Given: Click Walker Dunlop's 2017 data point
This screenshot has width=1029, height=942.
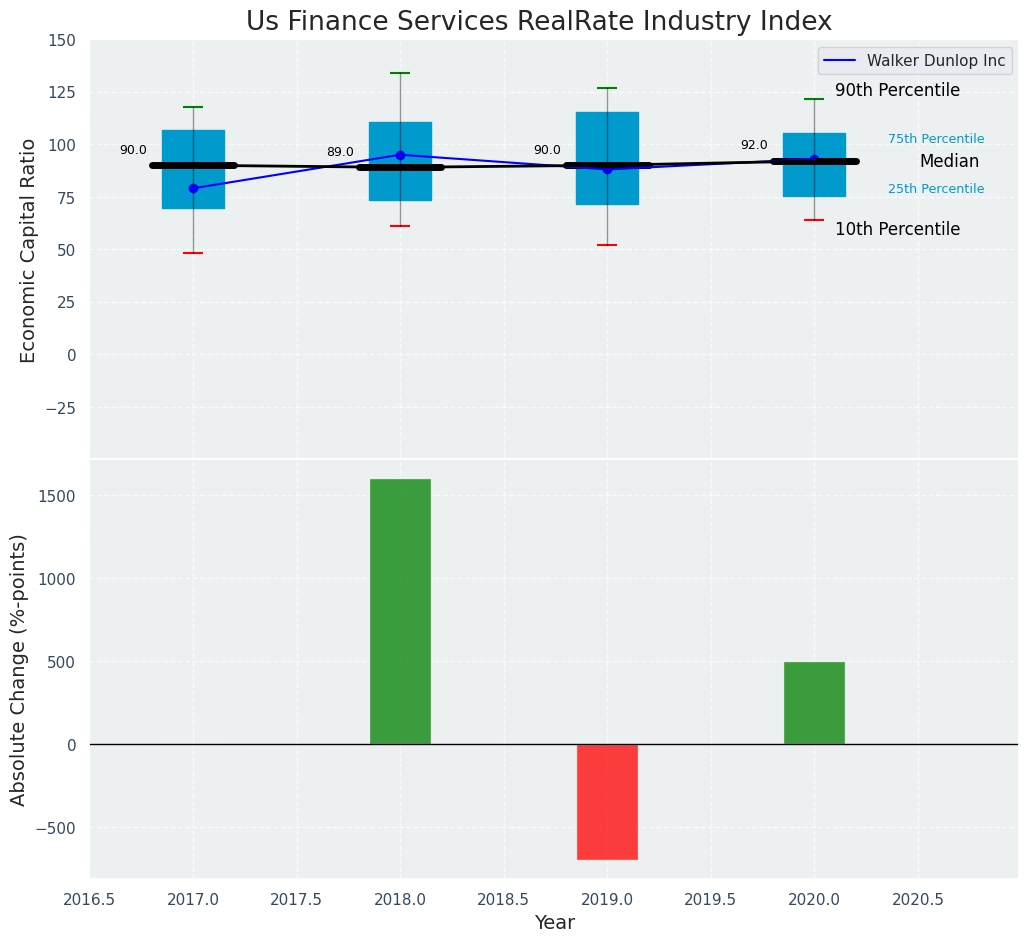Looking at the screenshot, I should [193, 188].
